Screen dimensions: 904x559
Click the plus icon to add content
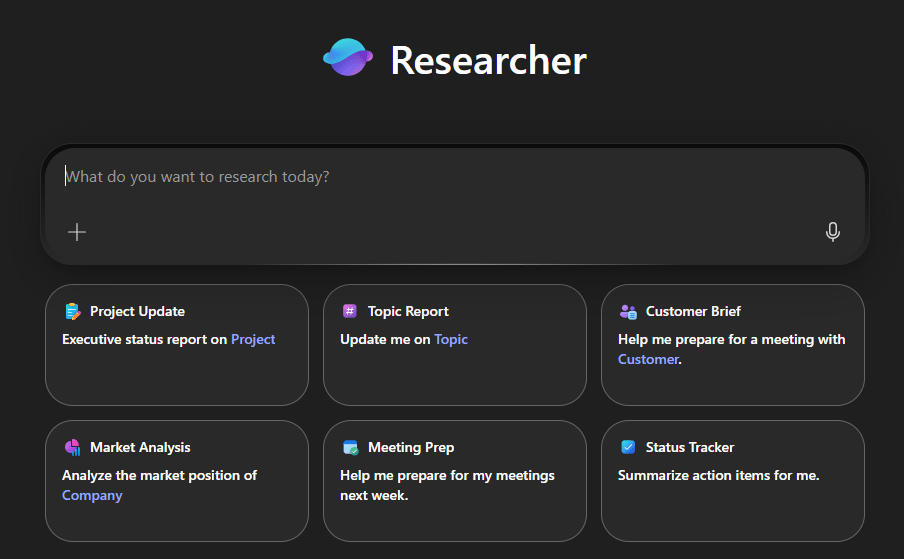tap(77, 232)
